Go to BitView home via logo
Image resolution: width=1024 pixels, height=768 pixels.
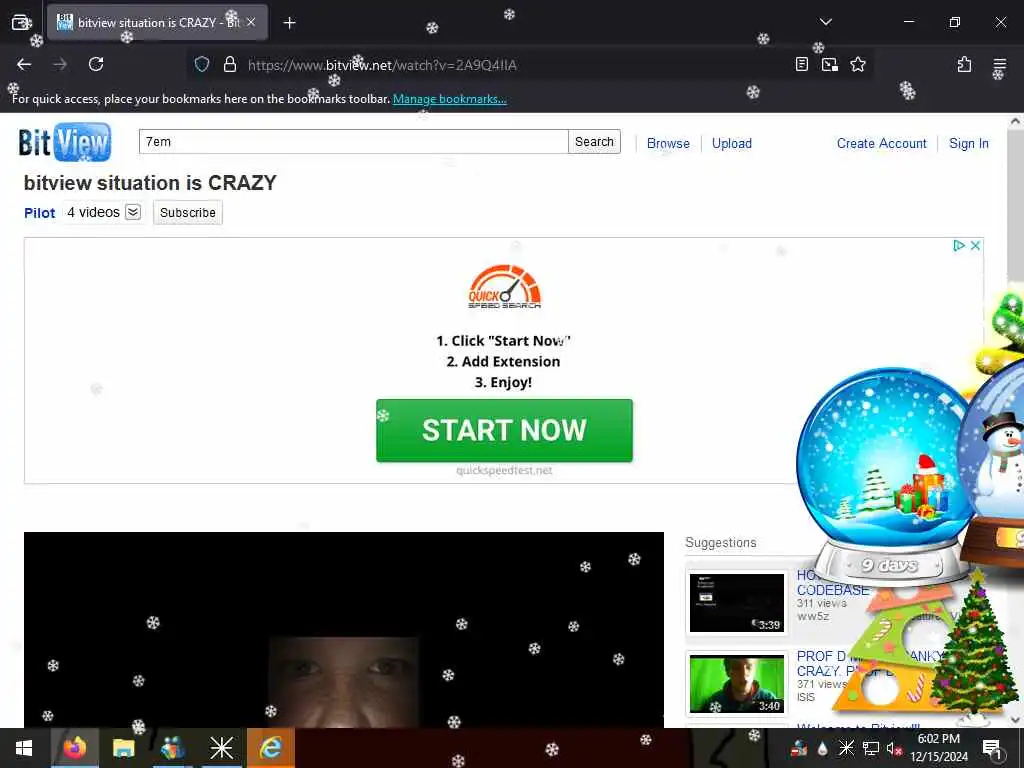tap(65, 142)
